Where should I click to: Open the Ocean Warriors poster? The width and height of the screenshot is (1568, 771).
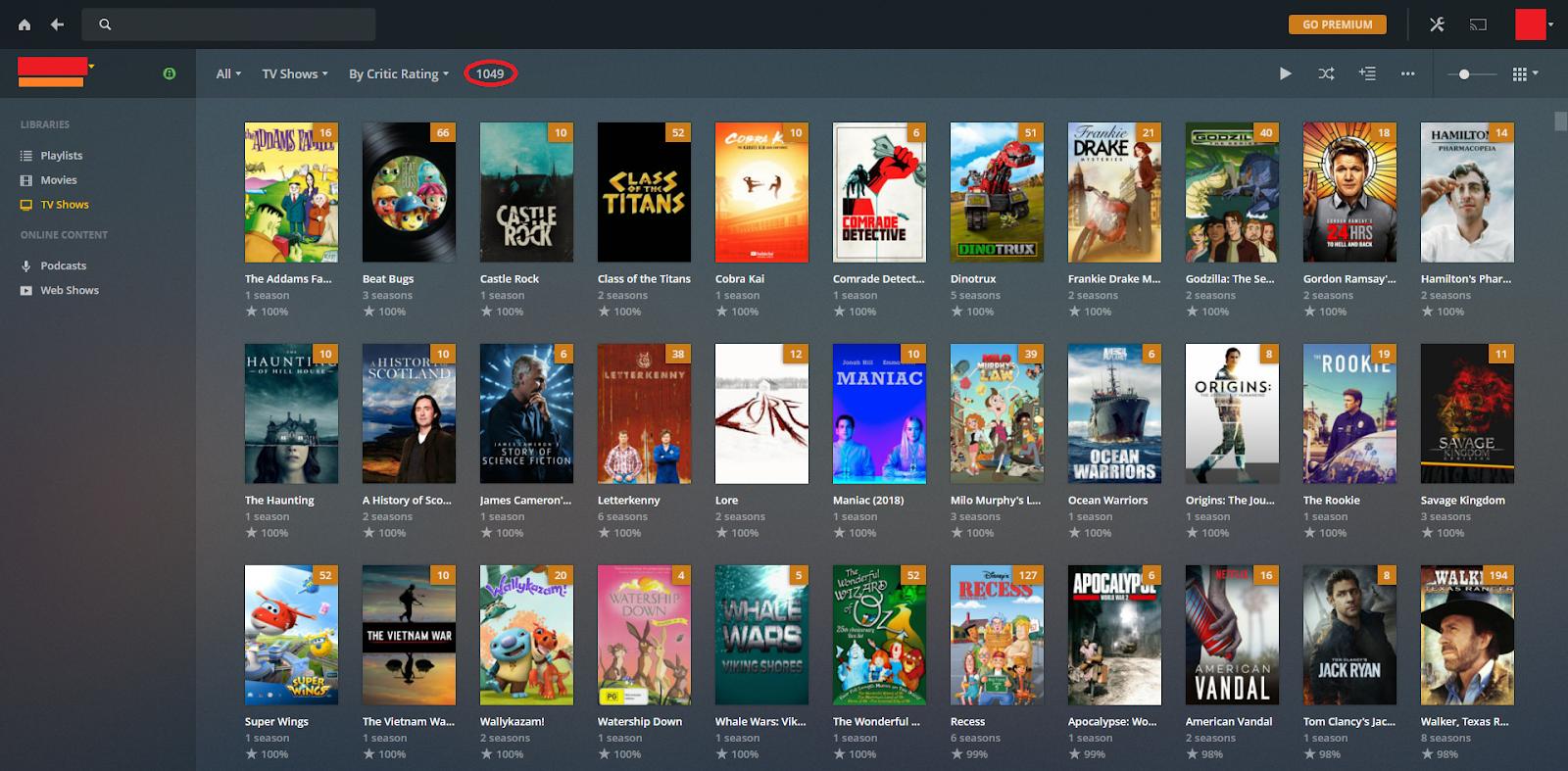tap(1114, 413)
